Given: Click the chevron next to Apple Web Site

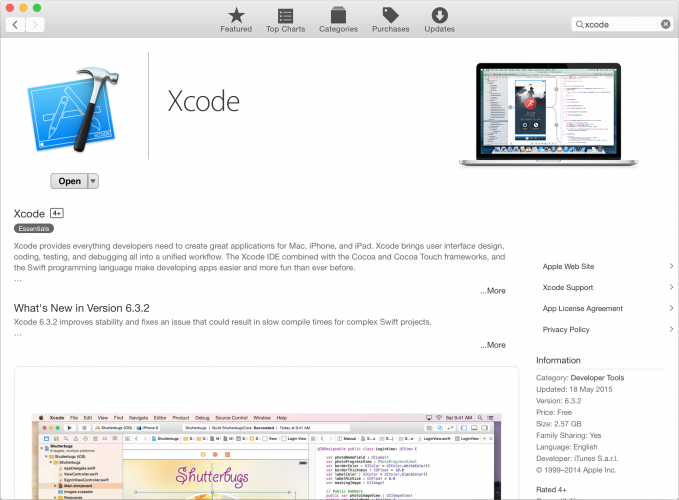Looking at the screenshot, I should point(671,266).
